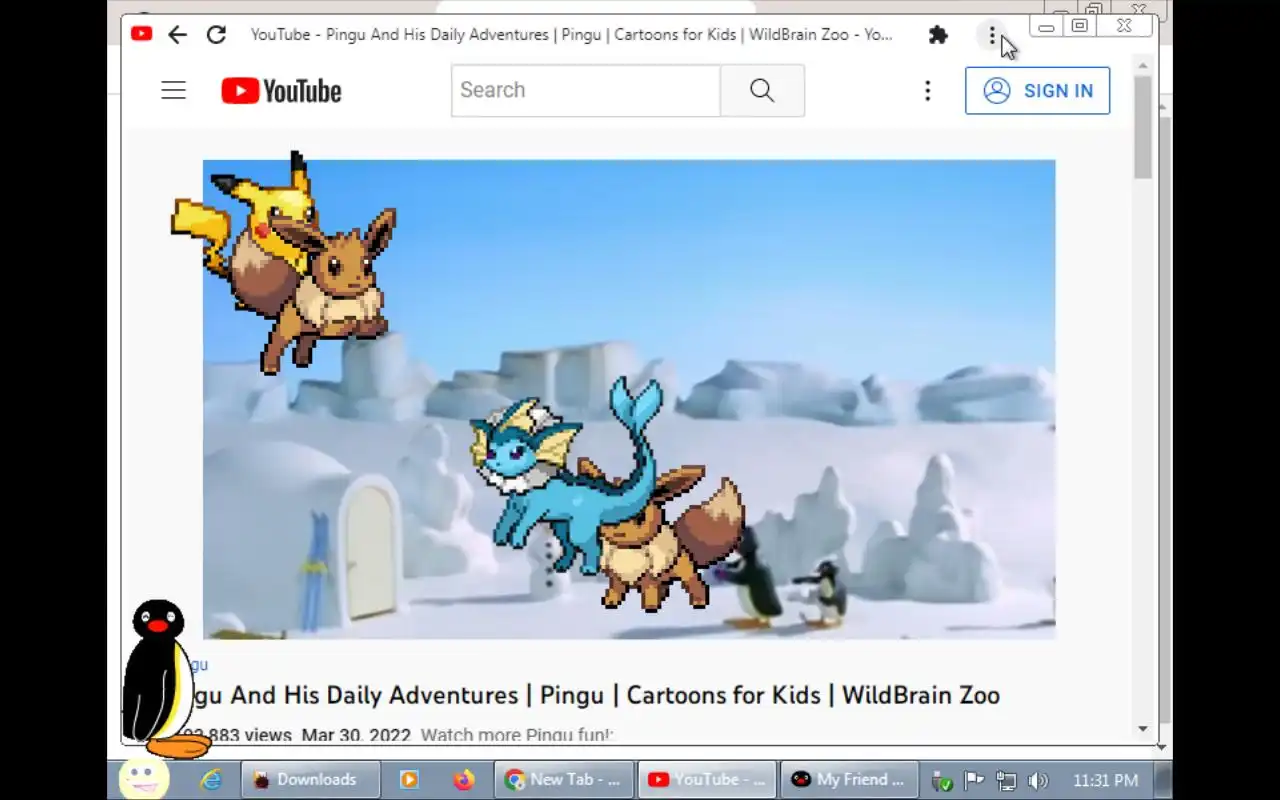Click the 'Watch more Pingu fun!' description text
This screenshot has width=1280, height=800.
516,735
